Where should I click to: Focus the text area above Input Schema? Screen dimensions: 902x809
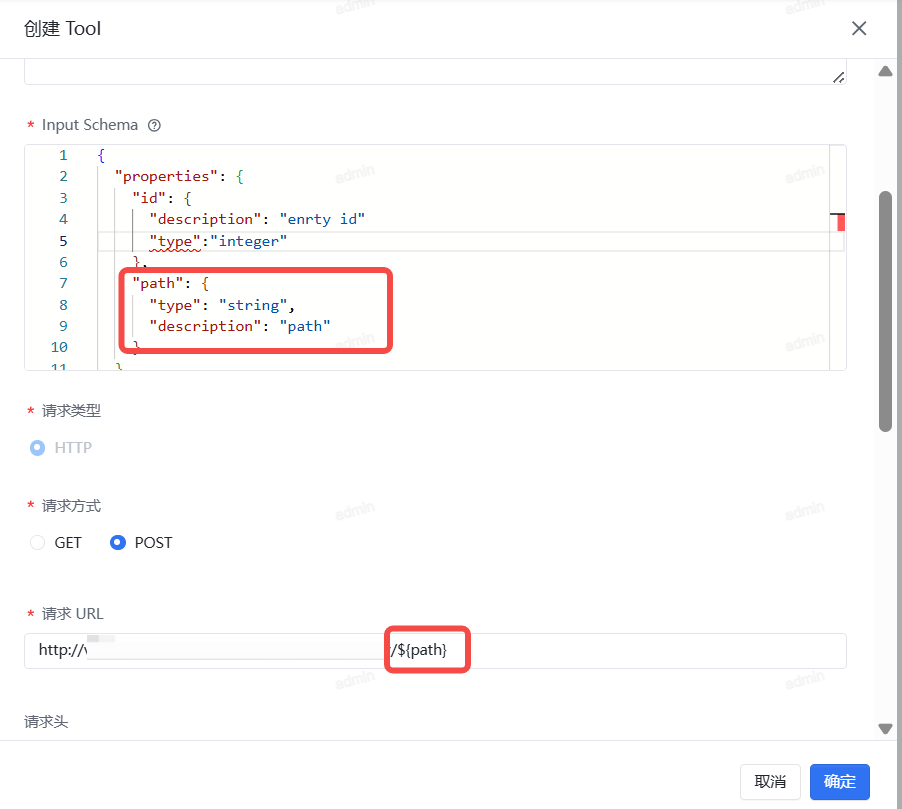click(x=430, y=72)
